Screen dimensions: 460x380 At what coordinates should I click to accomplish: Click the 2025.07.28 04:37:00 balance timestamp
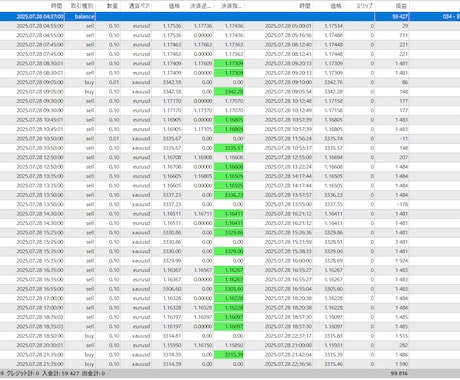[x=40, y=16]
